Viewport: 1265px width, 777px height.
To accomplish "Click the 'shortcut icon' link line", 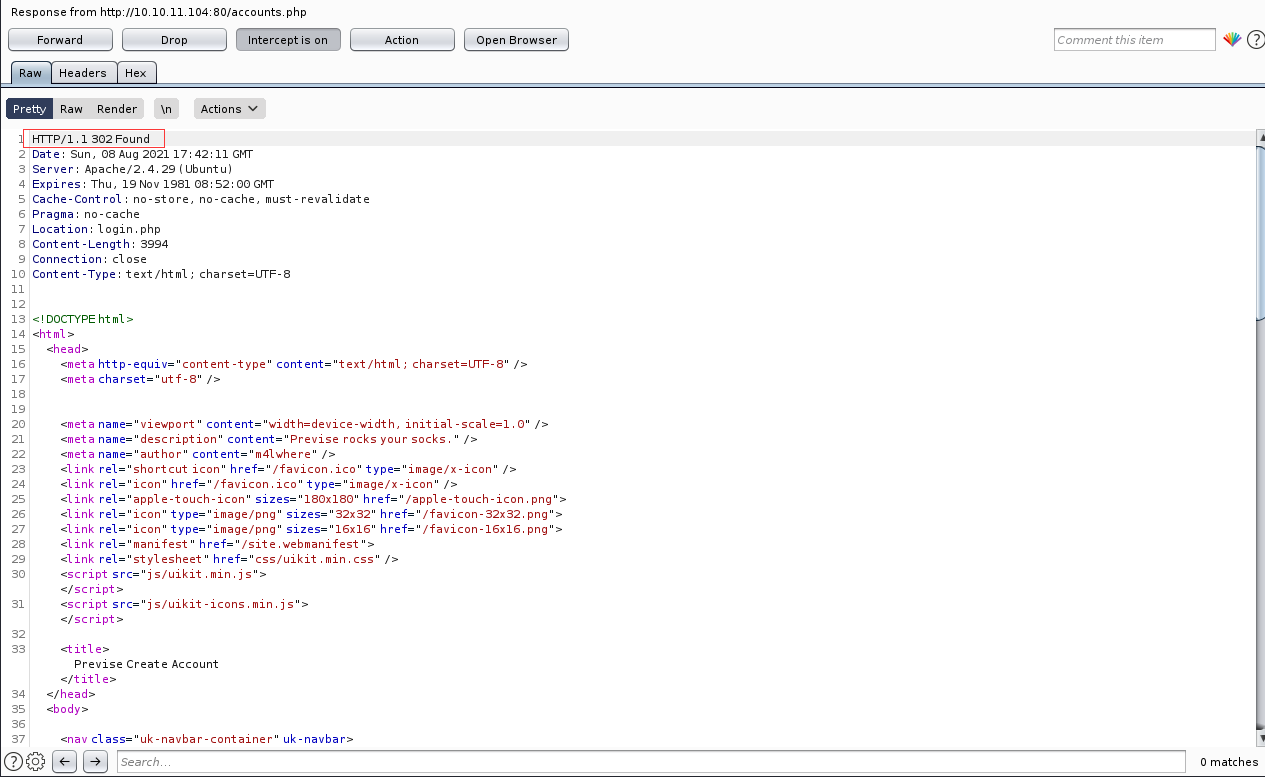I will (x=288, y=469).
